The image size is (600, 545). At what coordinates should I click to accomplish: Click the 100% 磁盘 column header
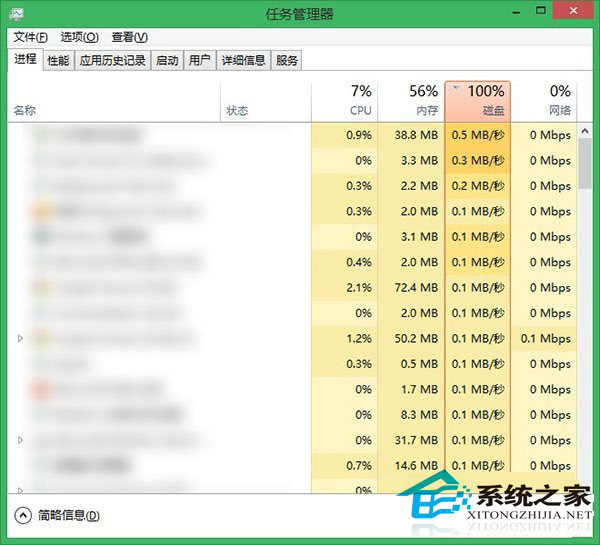tap(478, 102)
